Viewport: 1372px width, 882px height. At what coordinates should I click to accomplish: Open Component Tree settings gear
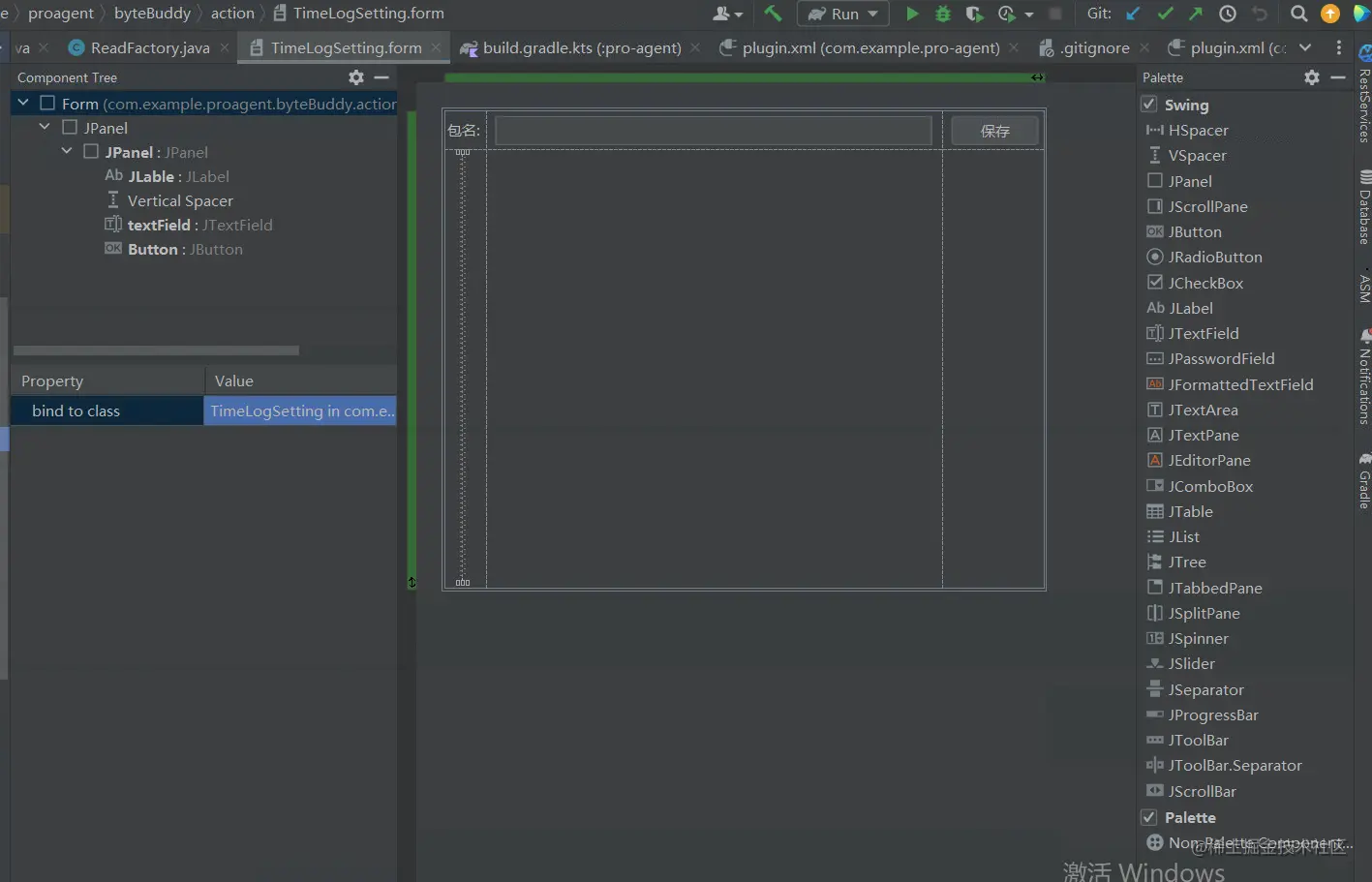[356, 77]
